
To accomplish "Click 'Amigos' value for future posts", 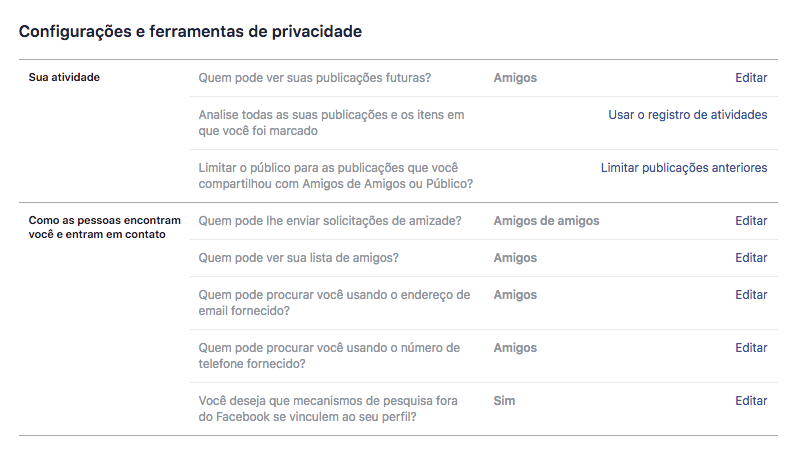I will (515, 78).
